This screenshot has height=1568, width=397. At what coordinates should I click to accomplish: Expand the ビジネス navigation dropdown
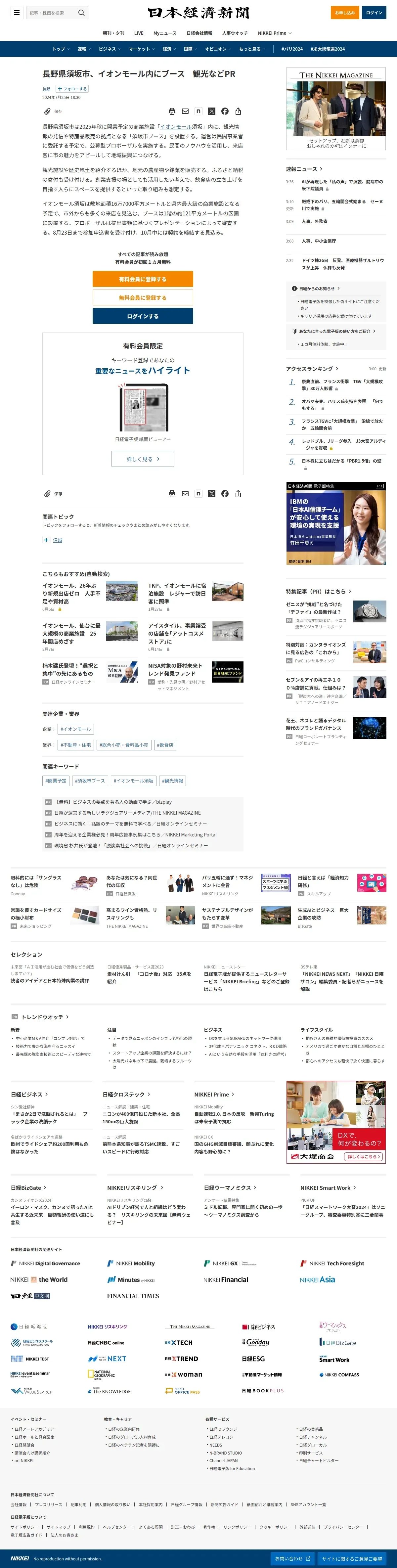tap(110, 49)
